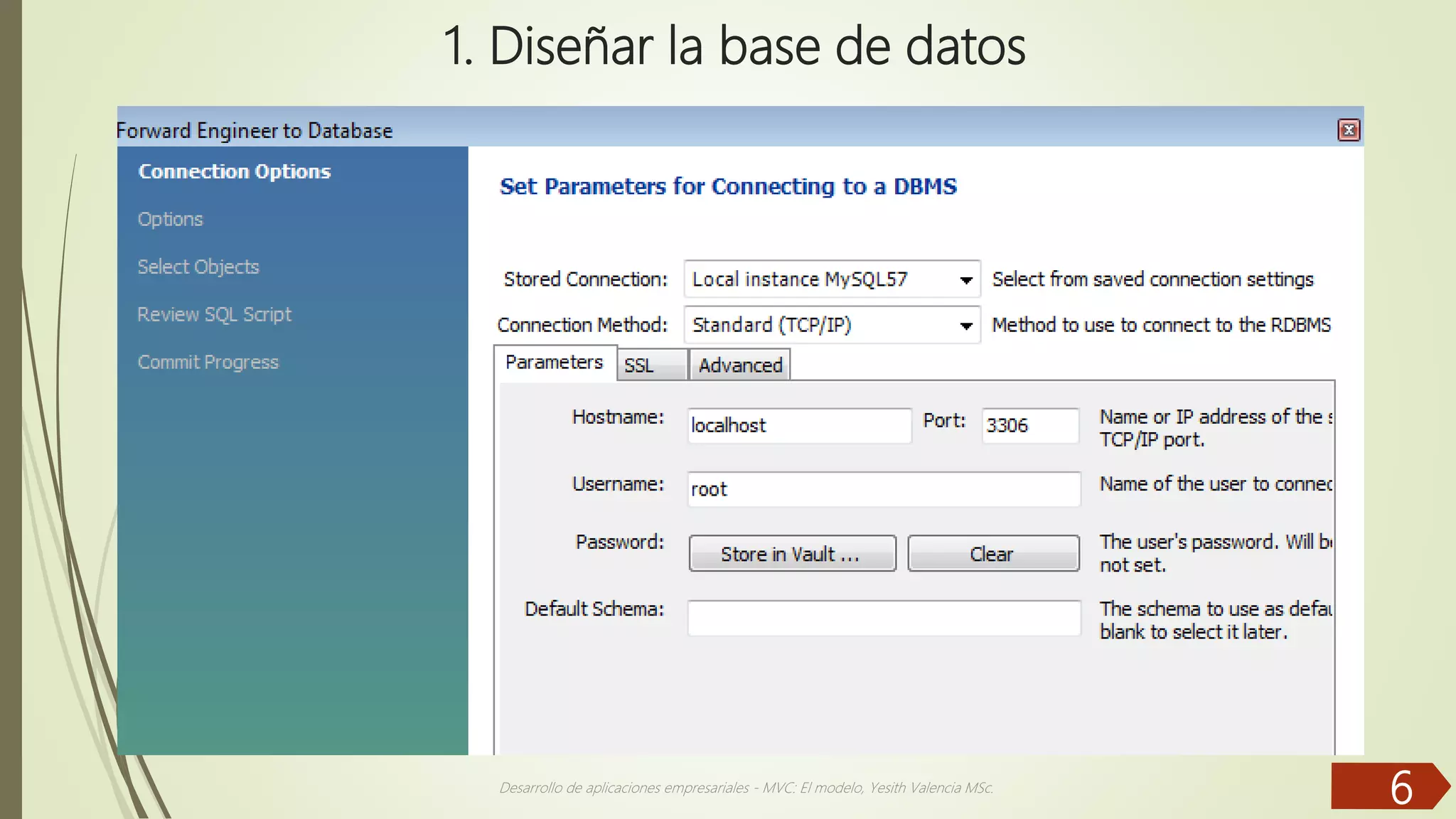
Task: Select the Commit Progress step
Action: click(x=208, y=362)
